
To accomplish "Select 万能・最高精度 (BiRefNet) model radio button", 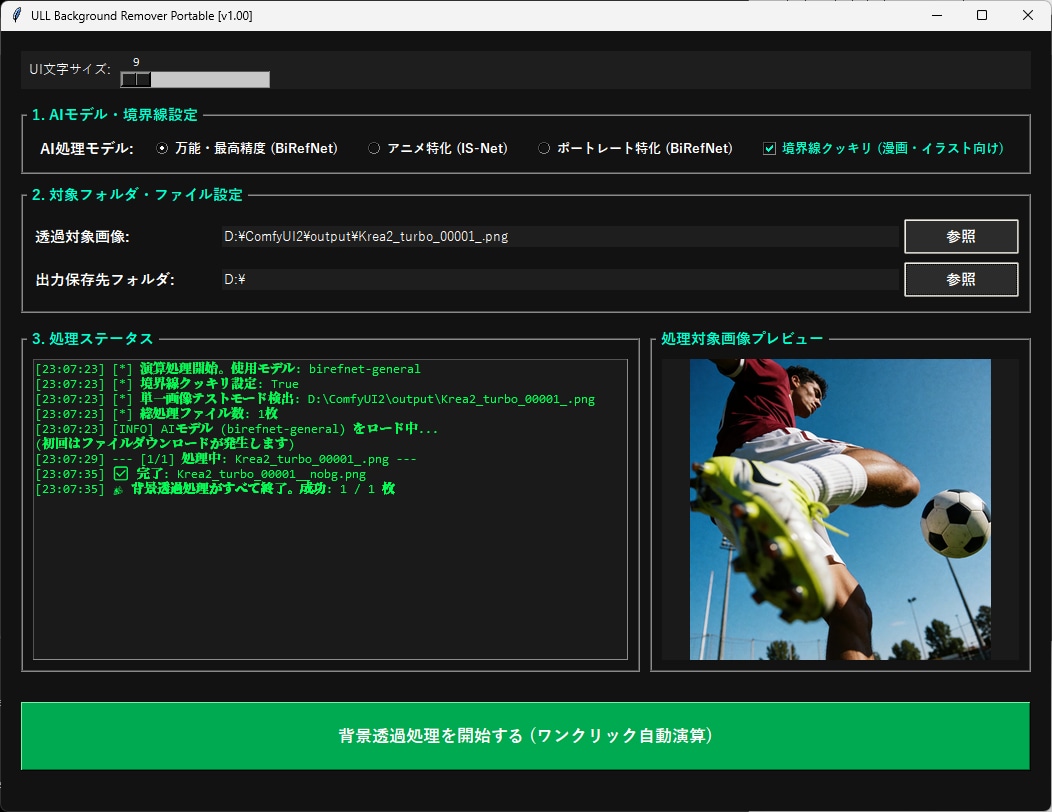I will tap(162, 148).
